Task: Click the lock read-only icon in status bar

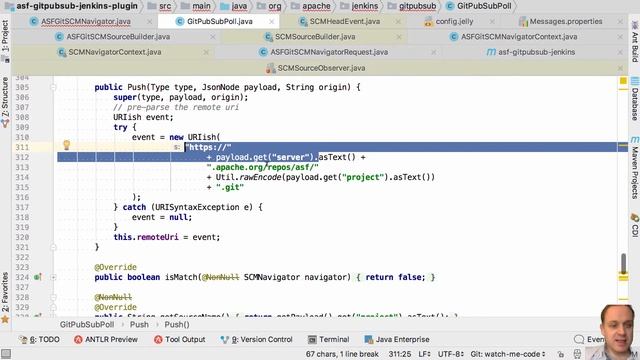Action: pyautogui.click(x=561, y=354)
